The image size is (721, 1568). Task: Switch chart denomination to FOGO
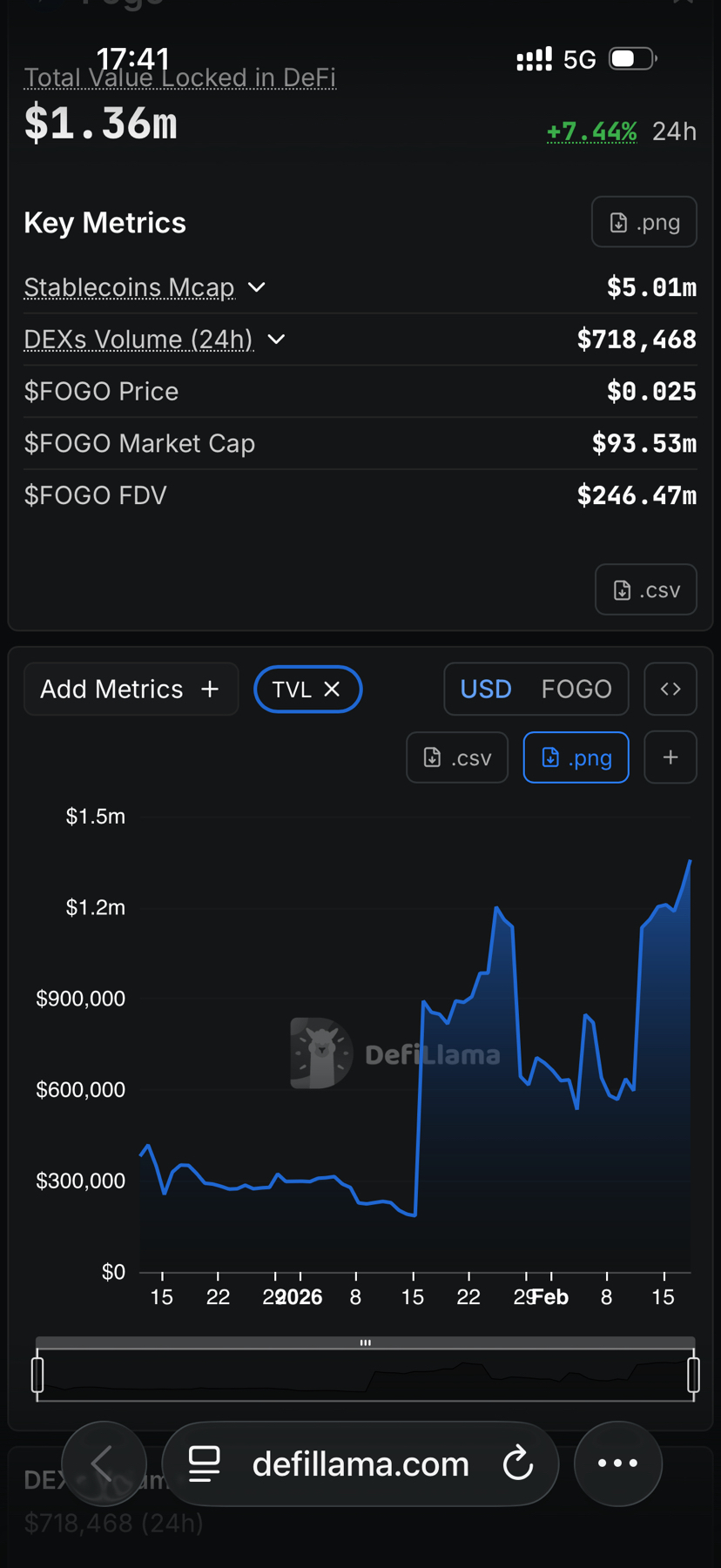[x=576, y=689]
